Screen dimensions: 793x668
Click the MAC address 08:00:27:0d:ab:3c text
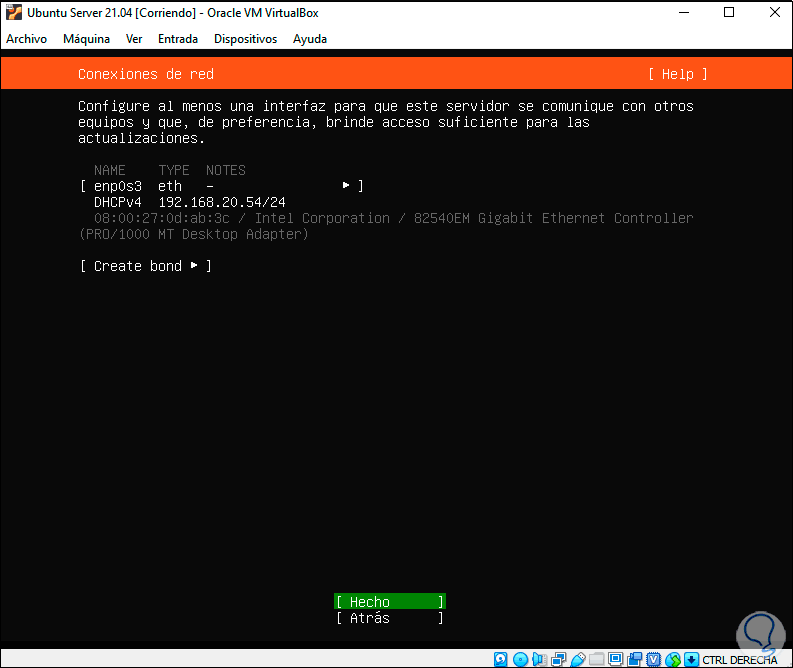tap(162, 218)
